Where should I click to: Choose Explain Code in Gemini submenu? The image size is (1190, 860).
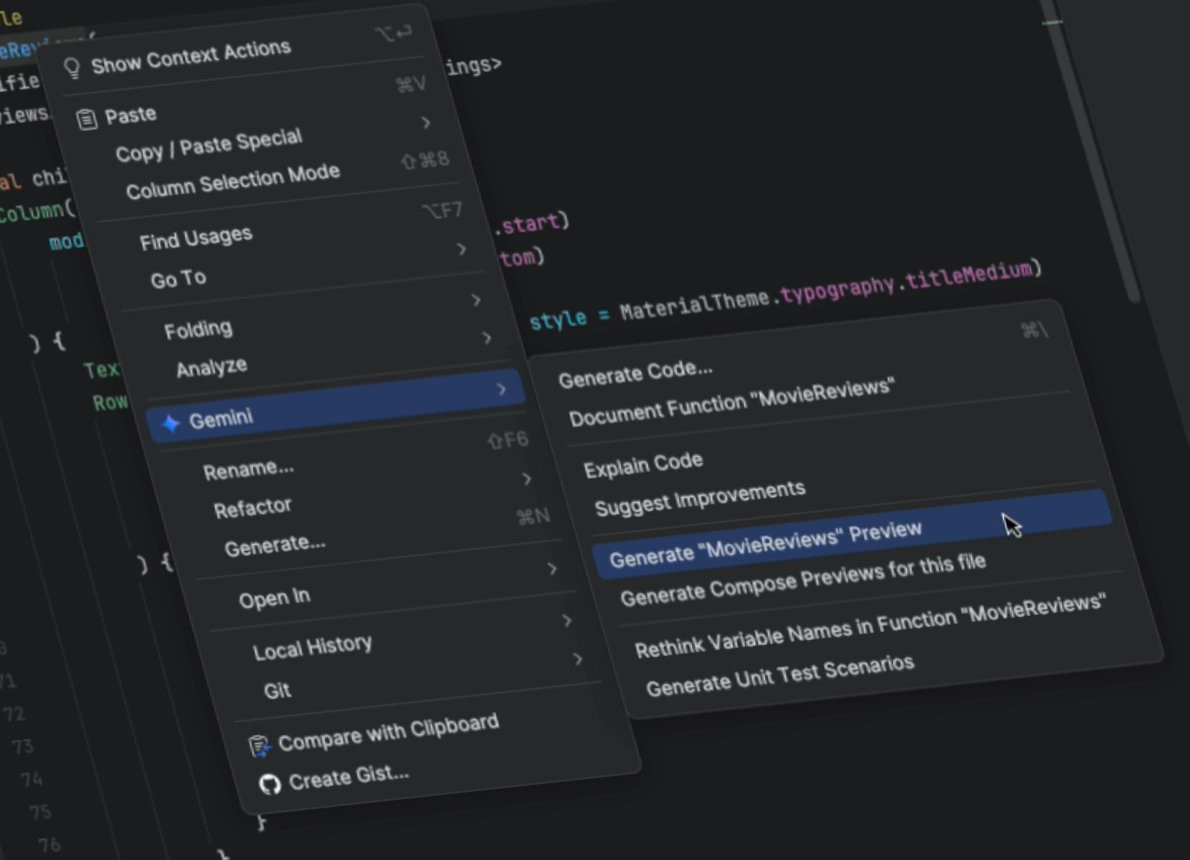643,465
